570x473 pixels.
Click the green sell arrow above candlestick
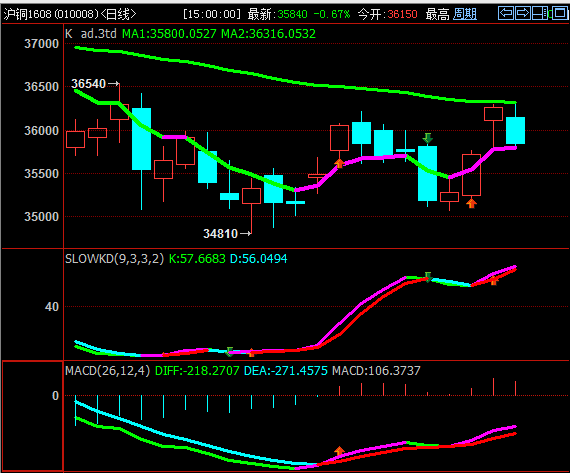click(428, 138)
